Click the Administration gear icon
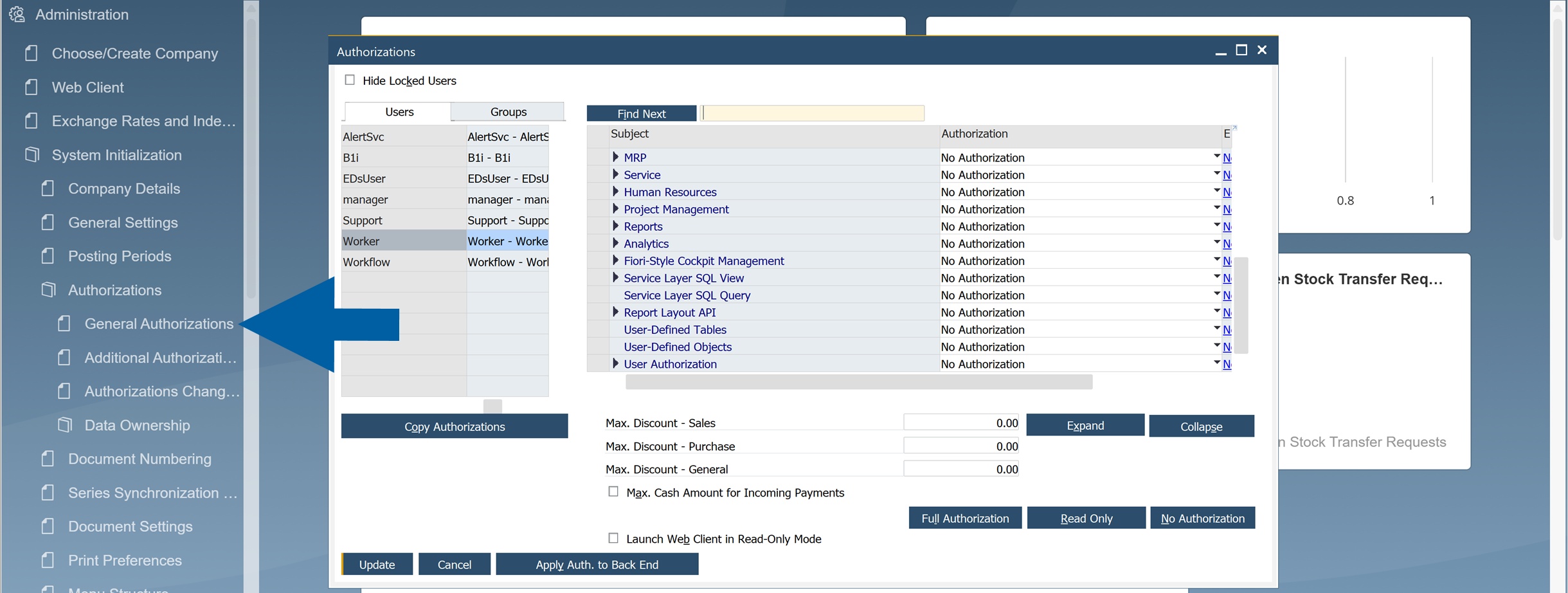1568x593 pixels. (17, 14)
